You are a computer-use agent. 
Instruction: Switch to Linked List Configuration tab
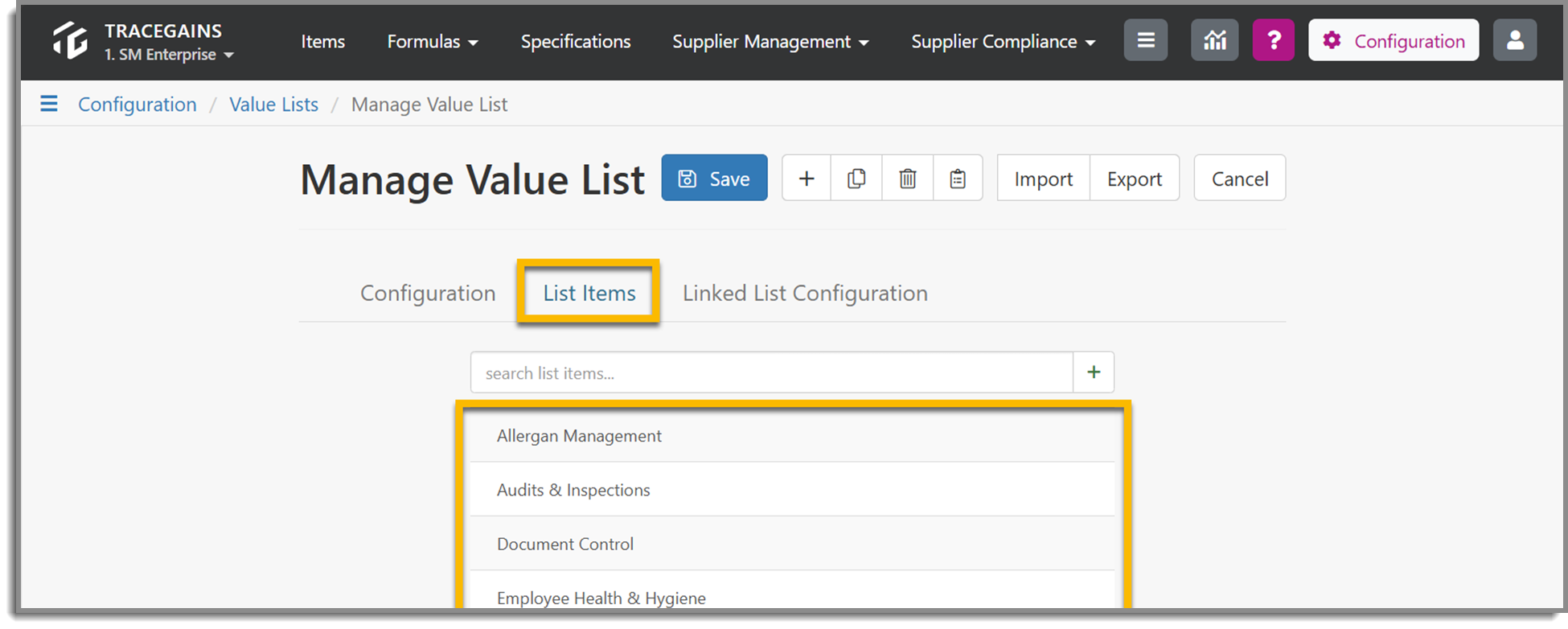[805, 293]
